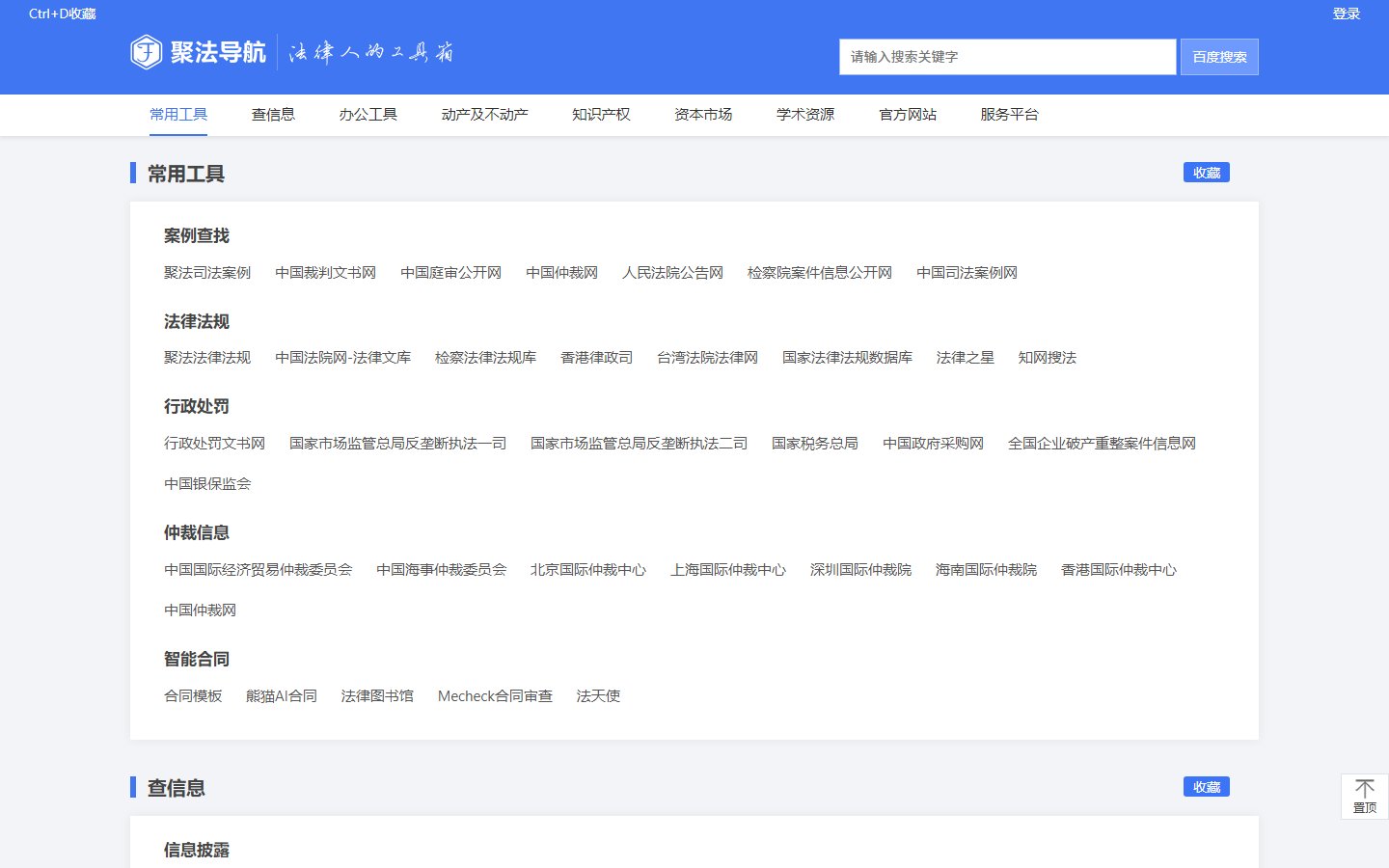Switch to the 查信息 nav tab
Image resolution: width=1389 pixels, height=868 pixels.
273,115
